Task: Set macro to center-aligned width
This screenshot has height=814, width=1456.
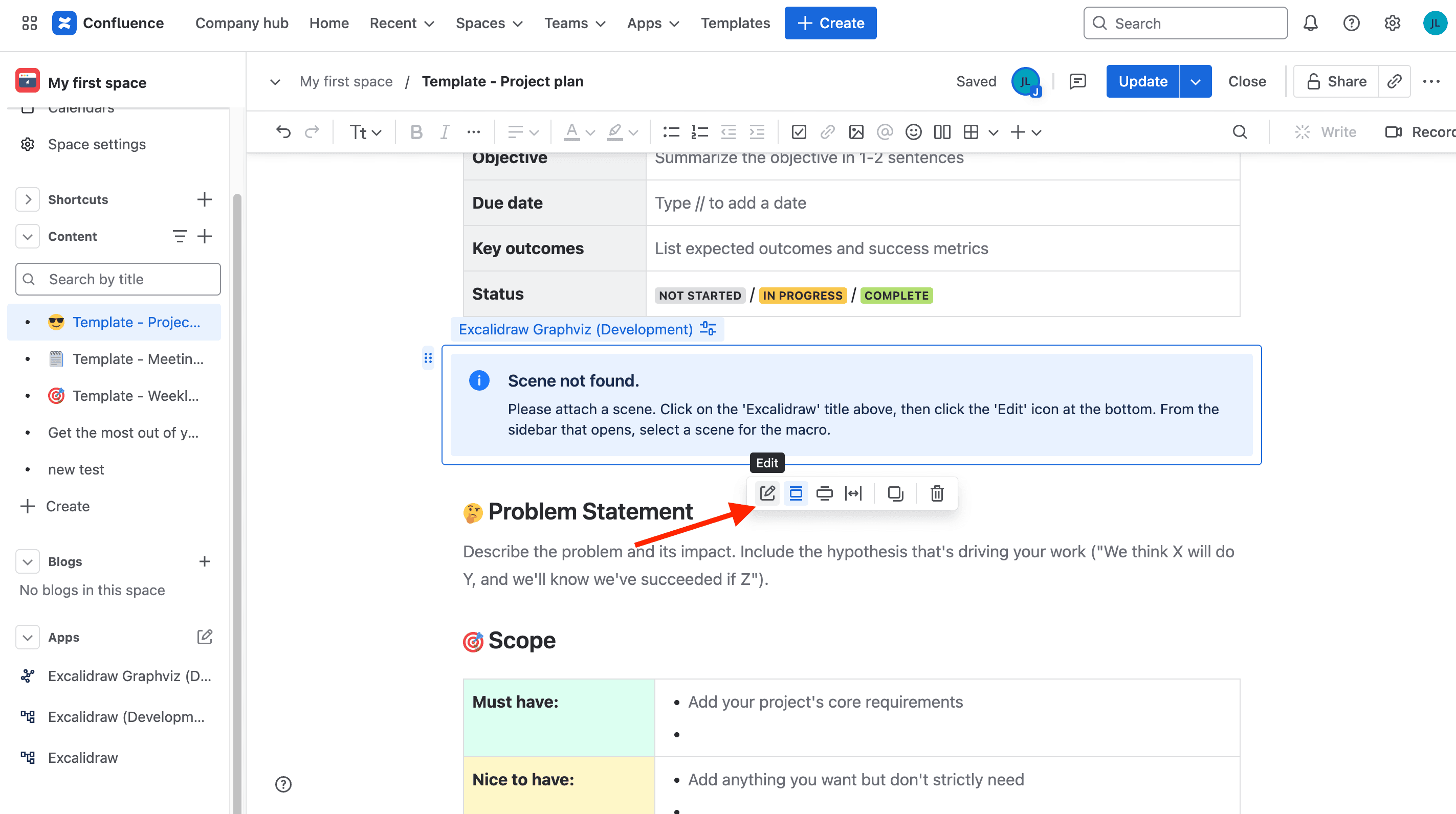Action: tap(796, 493)
